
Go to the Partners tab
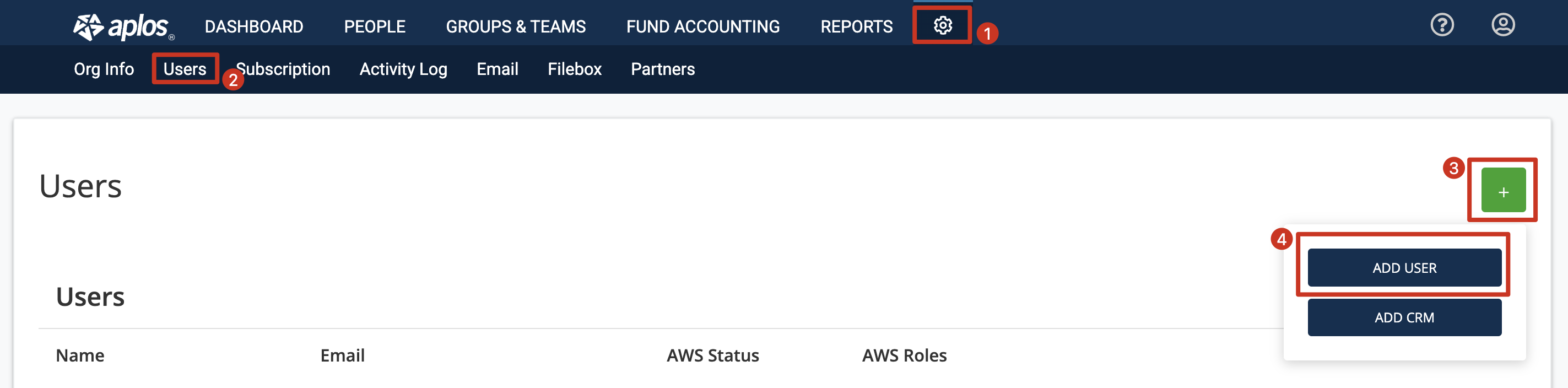click(x=662, y=69)
